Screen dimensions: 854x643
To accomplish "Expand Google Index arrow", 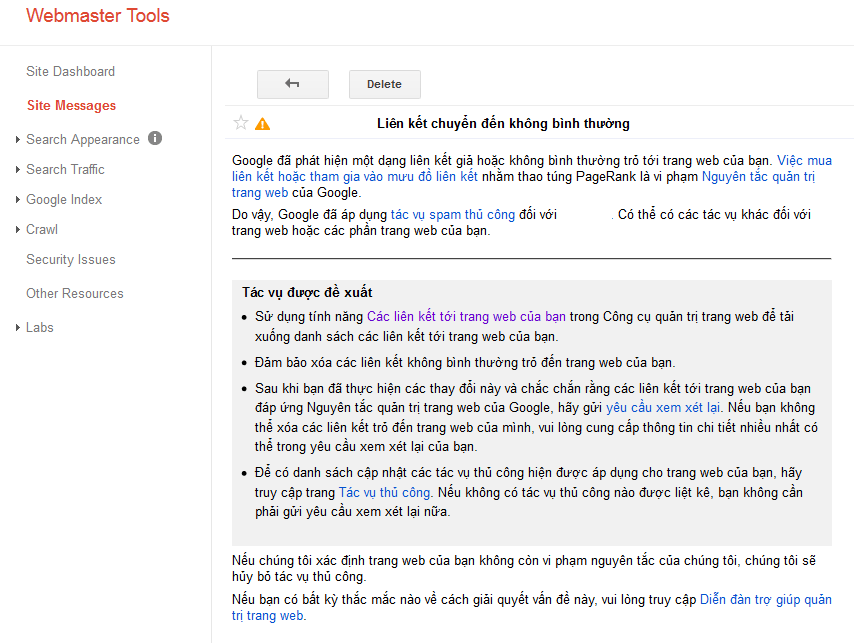I will click(x=18, y=199).
